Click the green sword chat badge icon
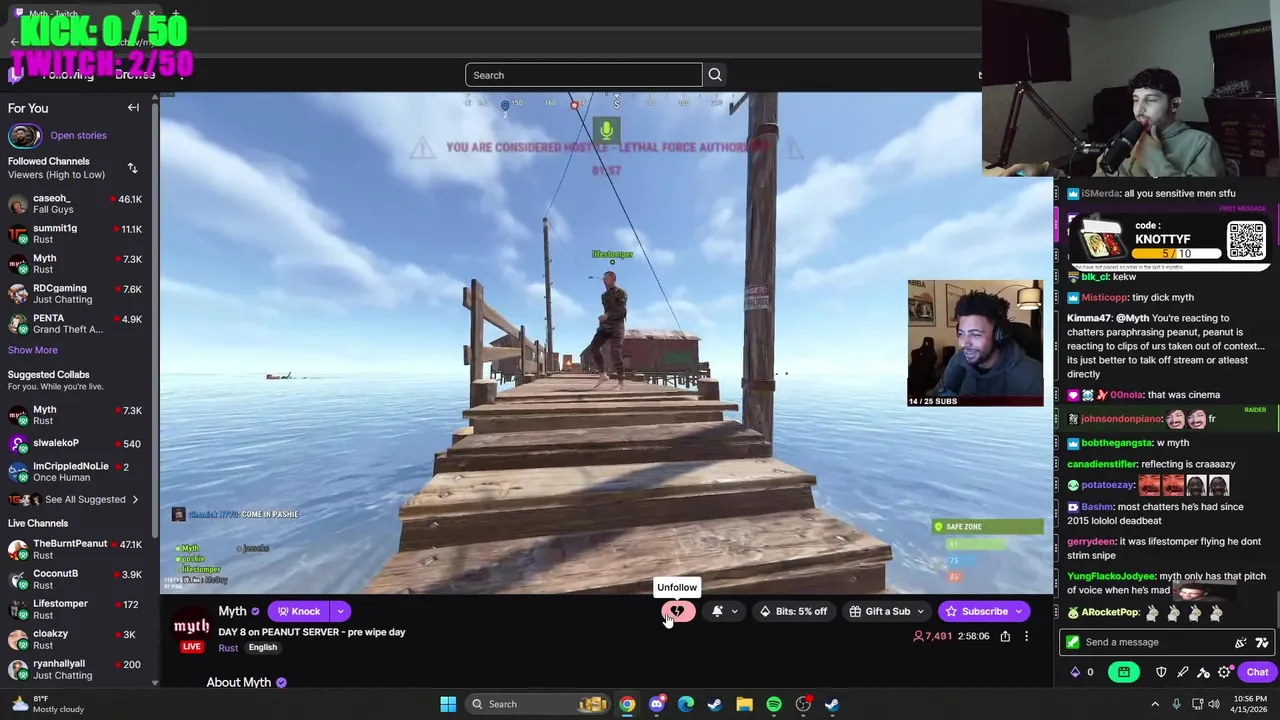The image size is (1280, 720). [1073, 642]
